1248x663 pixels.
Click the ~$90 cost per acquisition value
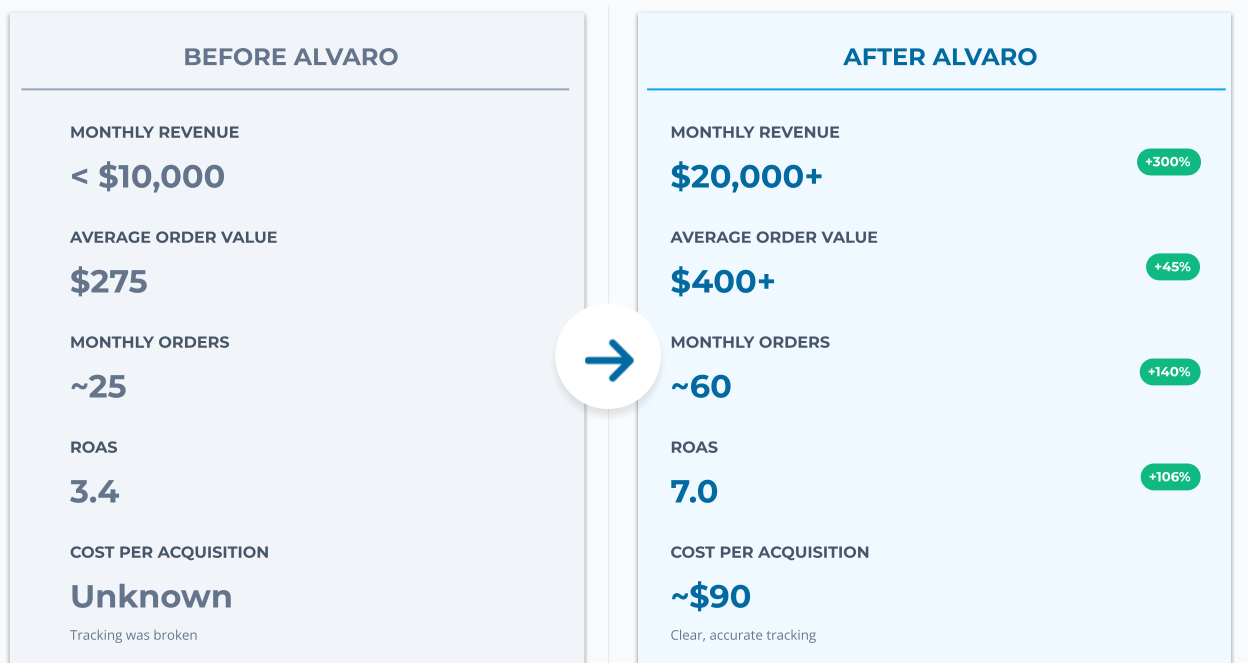point(711,597)
